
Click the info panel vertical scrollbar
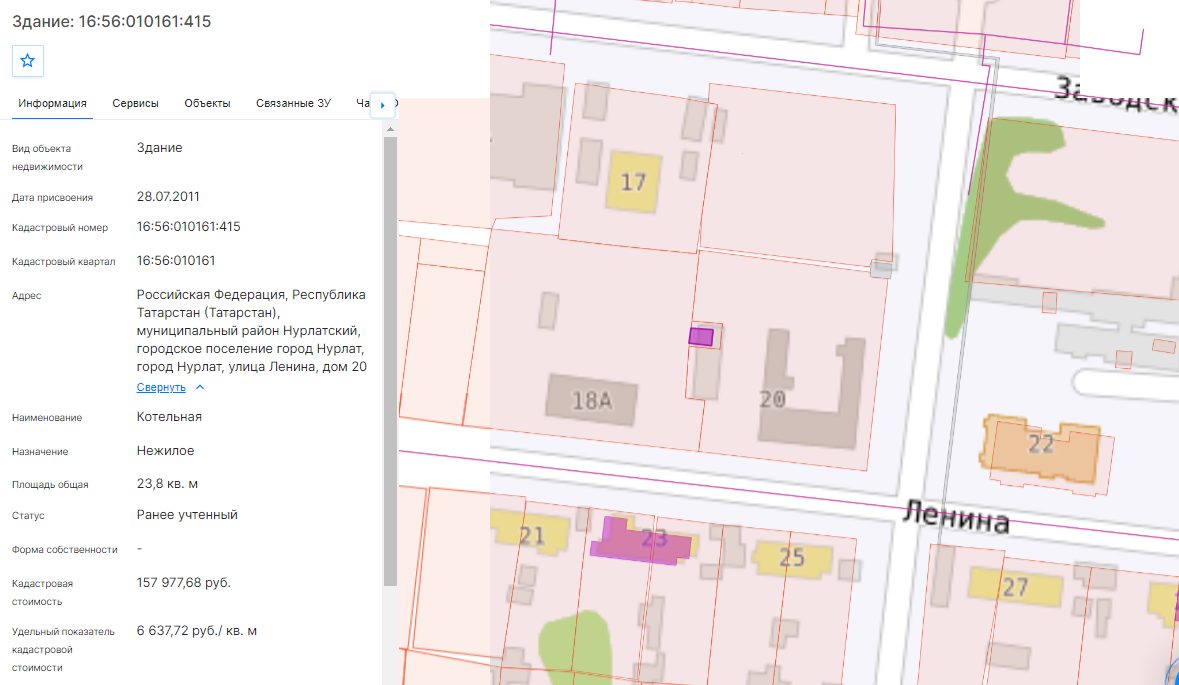coord(390,361)
